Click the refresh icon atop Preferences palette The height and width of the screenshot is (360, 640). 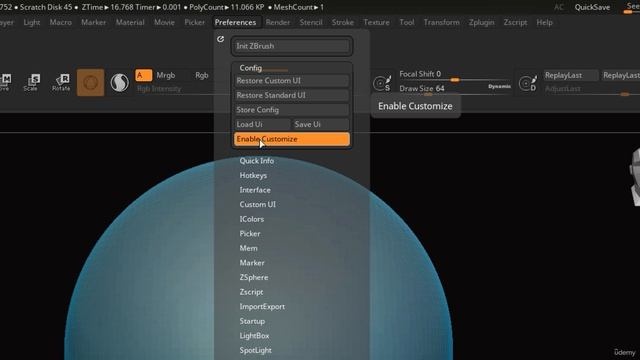point(220,39)
